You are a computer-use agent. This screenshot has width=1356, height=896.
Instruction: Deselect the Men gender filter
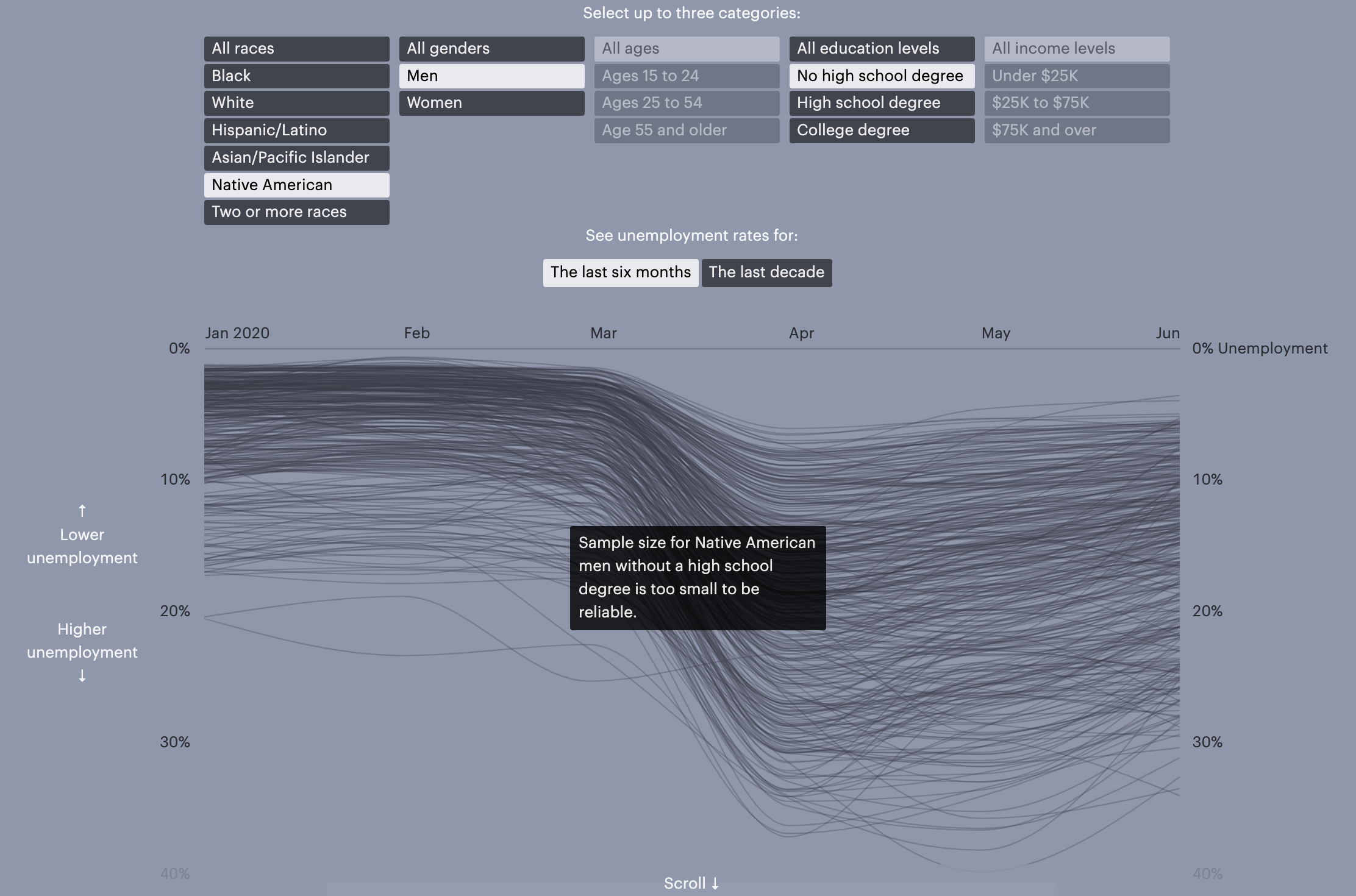[x=491, y=76]
